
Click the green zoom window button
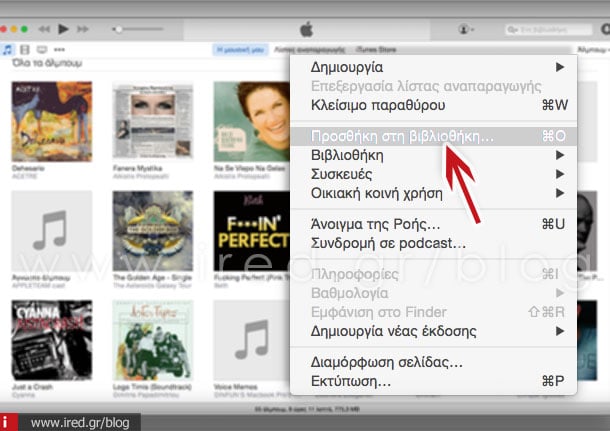[24, 29]
